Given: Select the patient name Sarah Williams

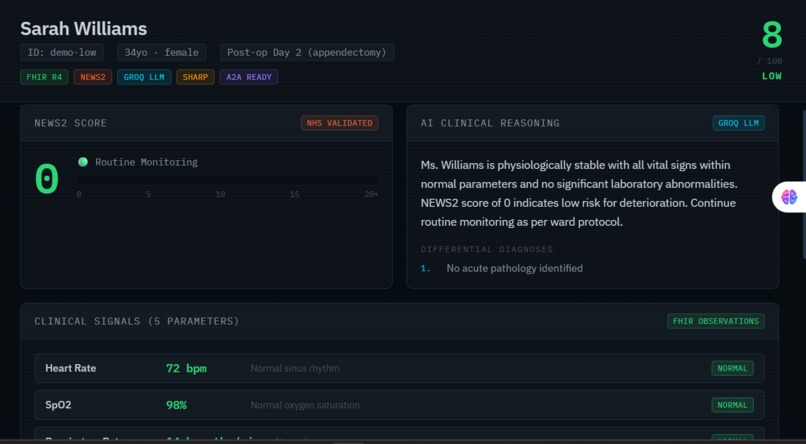Looking at the screenshot, I should tap(84, 29).
